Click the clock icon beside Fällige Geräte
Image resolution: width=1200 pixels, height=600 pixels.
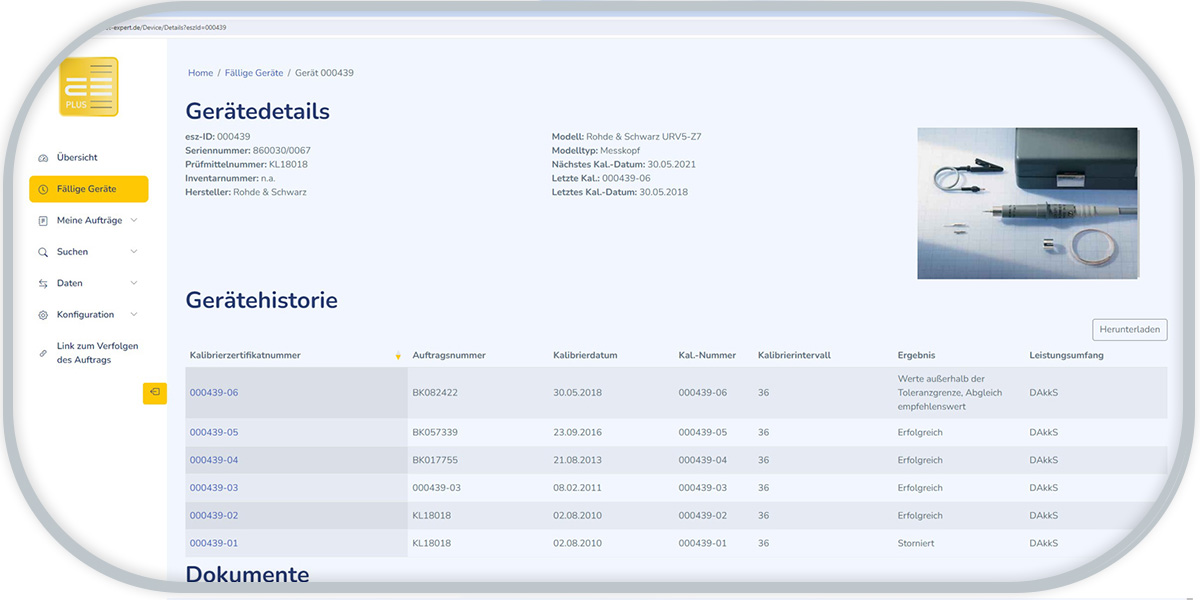43,189
